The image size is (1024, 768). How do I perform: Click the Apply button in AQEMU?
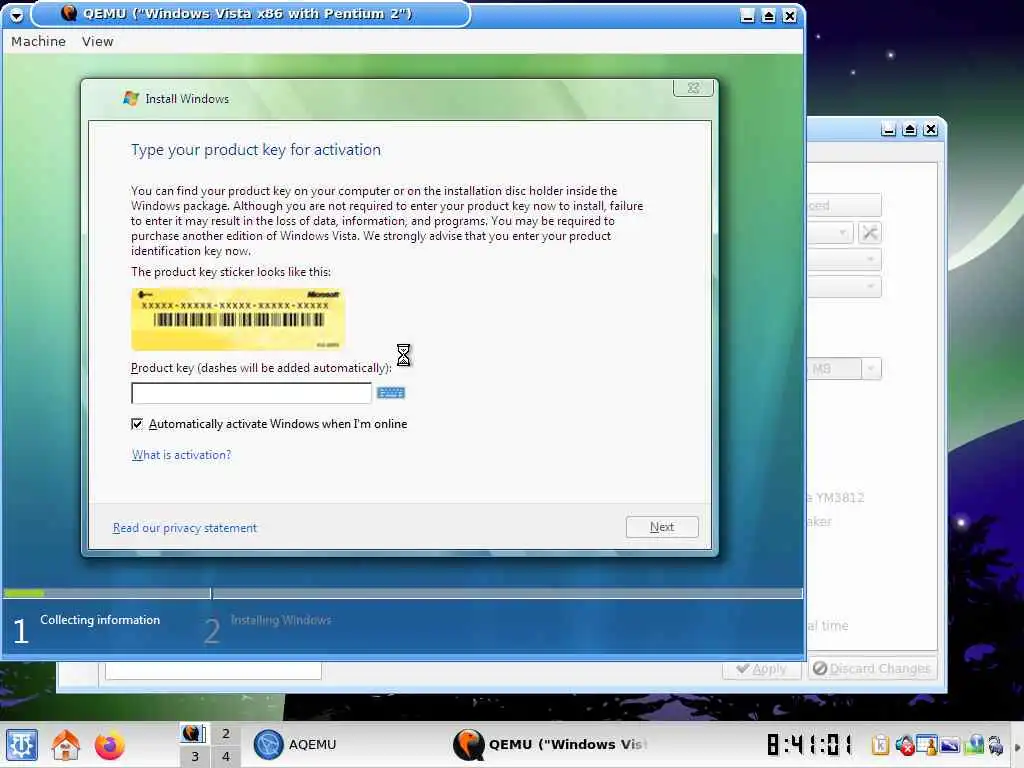pyautogui.click(x=761, y=669)
